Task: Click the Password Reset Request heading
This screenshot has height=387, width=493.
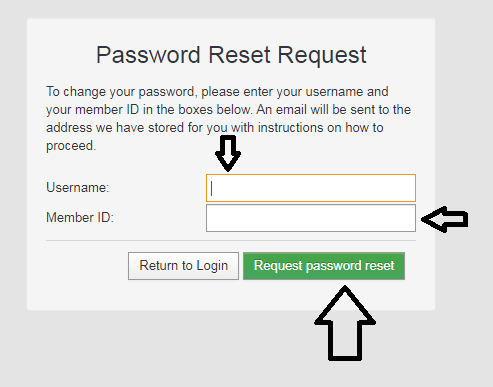Action: [231, 55]
